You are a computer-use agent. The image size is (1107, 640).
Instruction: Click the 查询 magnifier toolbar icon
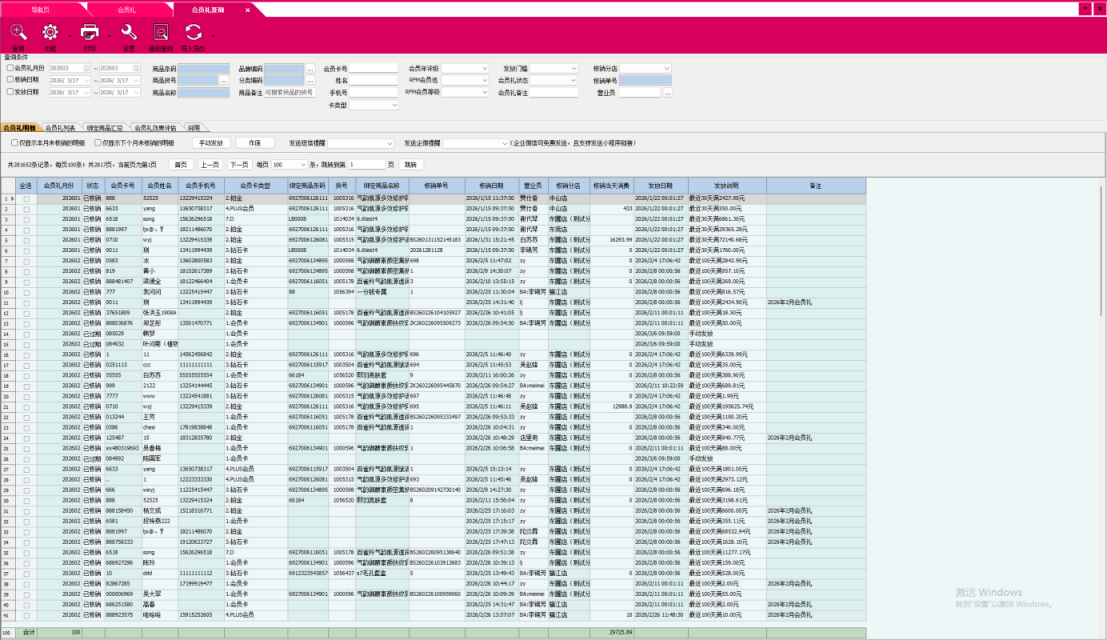pyautogui.click(x=18, y=34)
